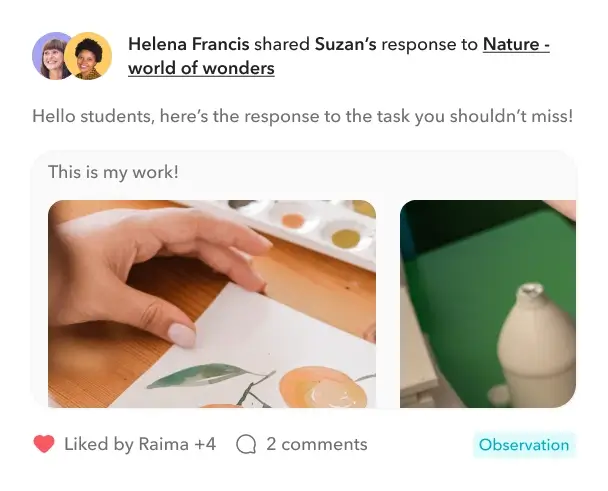The height and width of the screenshot is (491, 608).
Task: Show who liked via "Liked by" text
Action: pyautogui.click(x=99, y=444)
